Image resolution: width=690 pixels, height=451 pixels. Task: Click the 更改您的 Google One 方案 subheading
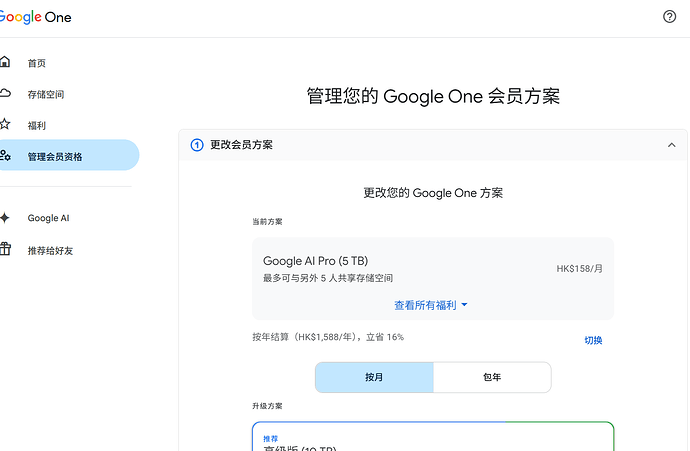click(433, 193)
